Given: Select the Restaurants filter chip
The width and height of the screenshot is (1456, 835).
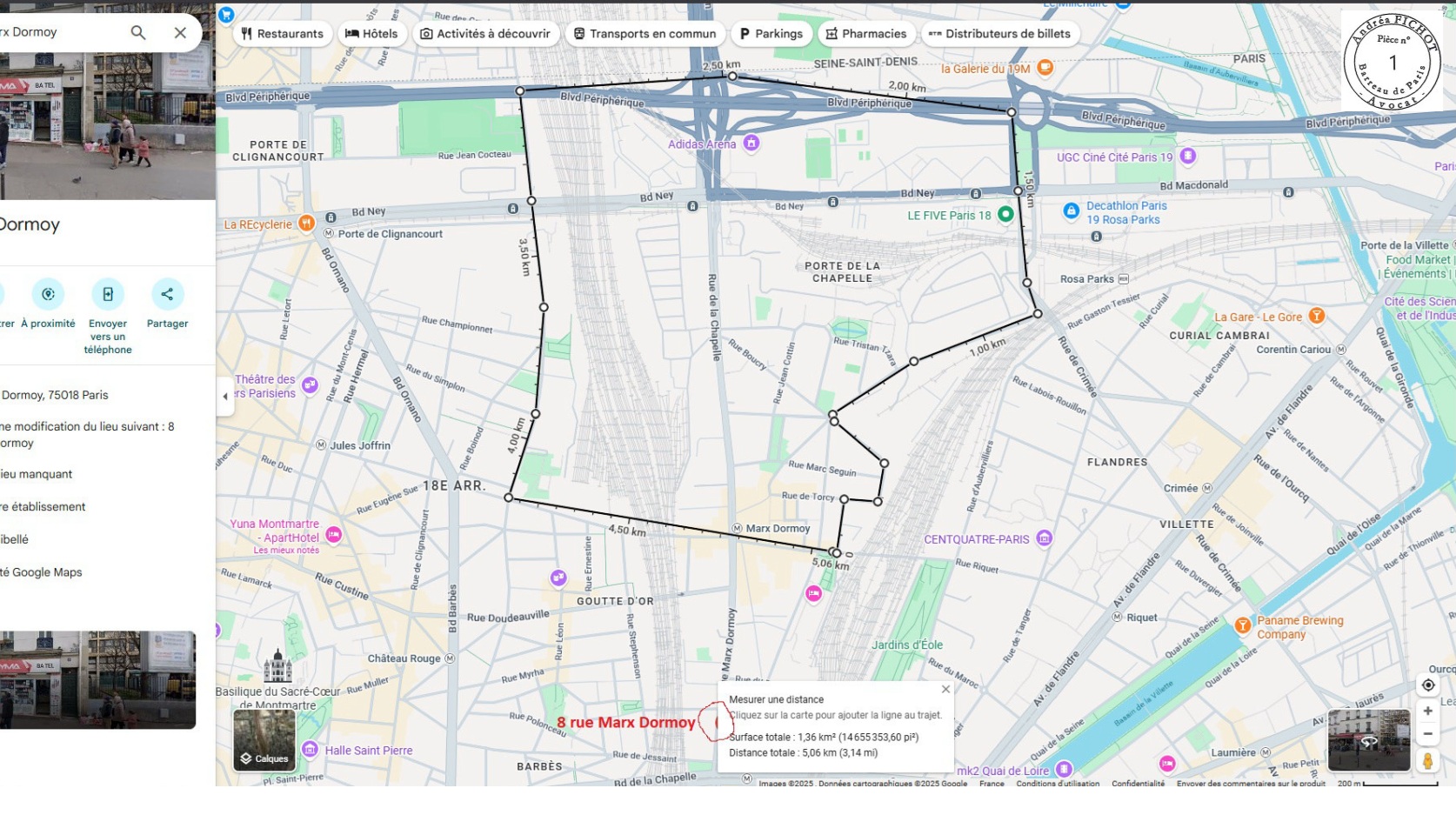Looking at the screenshot, I should tap(283, 34).
